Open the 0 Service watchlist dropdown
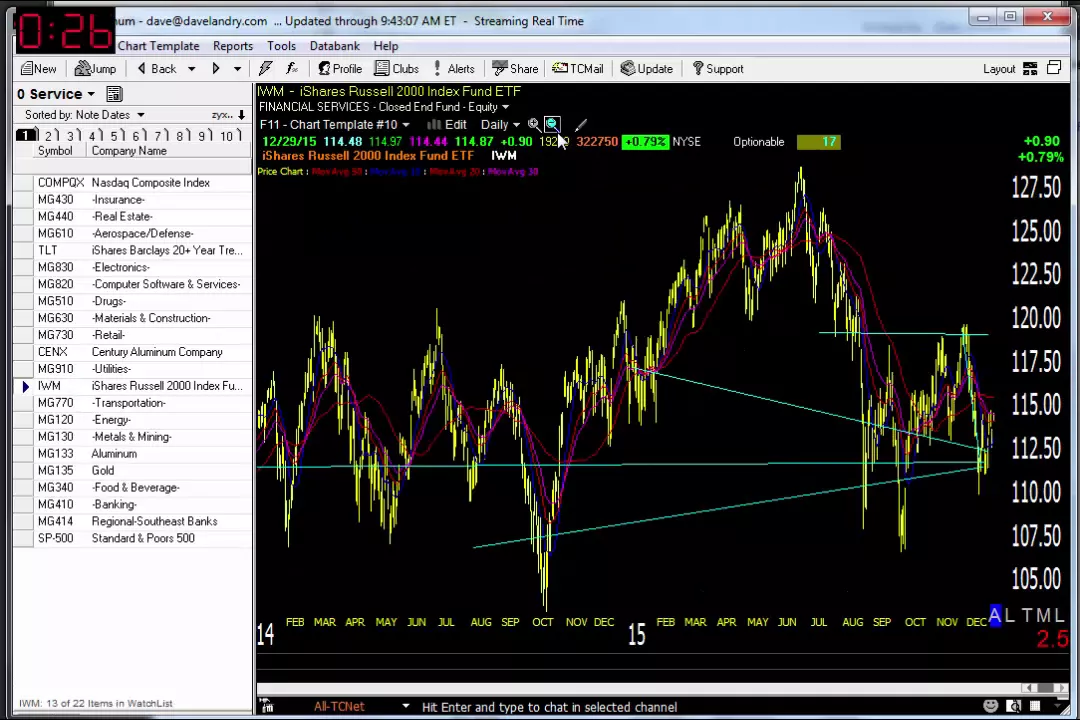This screenshot has width=1080, height=720. (56, 94)
